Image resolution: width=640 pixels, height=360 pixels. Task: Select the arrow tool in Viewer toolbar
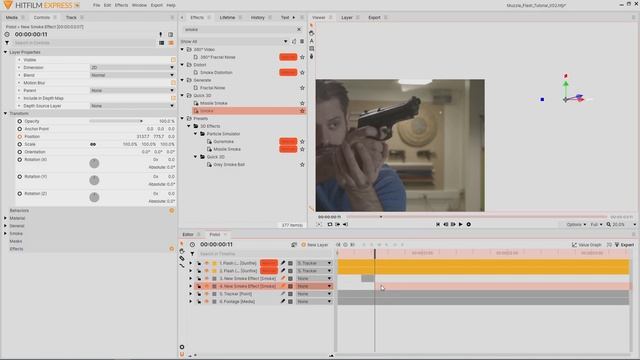[311, 26]
